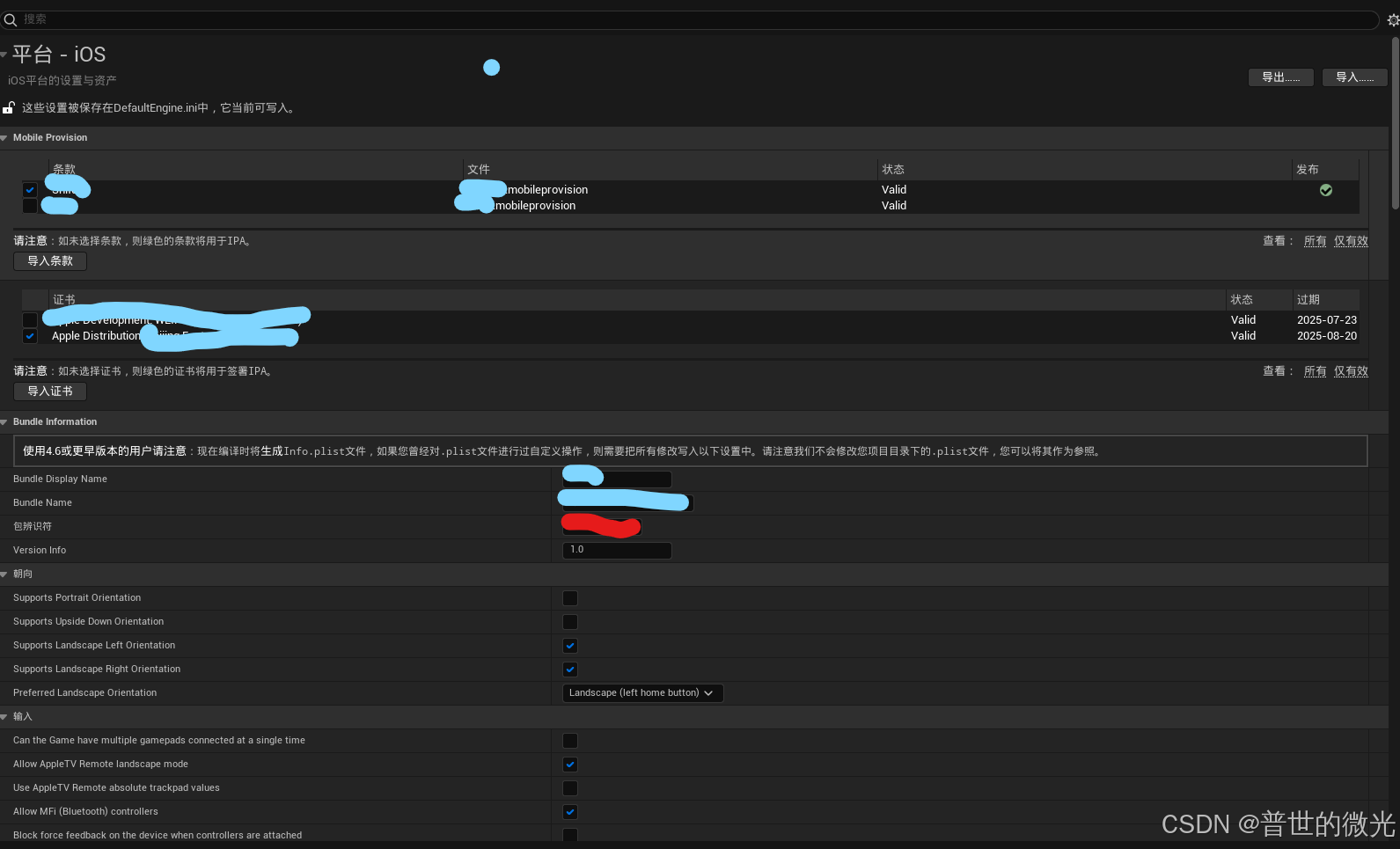Filter certificates with 仅有效 link

[1351, 371]
